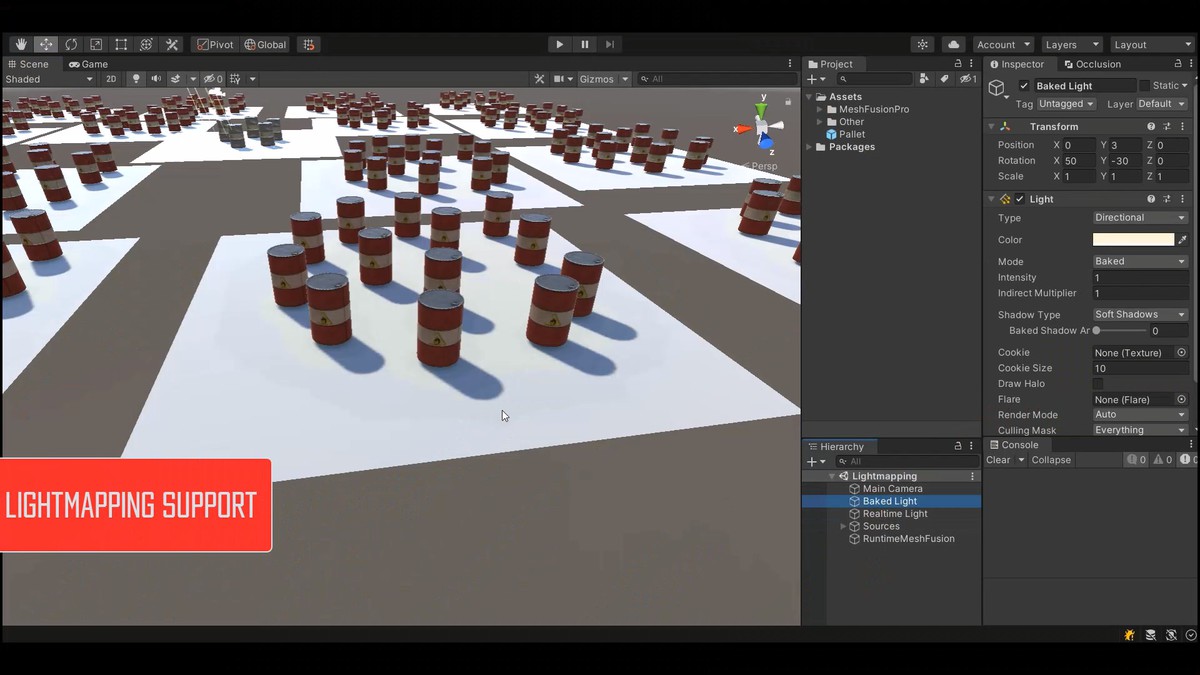Search by label in Project panel
This screenshot has width=1200, height=675.
(944, 79)
